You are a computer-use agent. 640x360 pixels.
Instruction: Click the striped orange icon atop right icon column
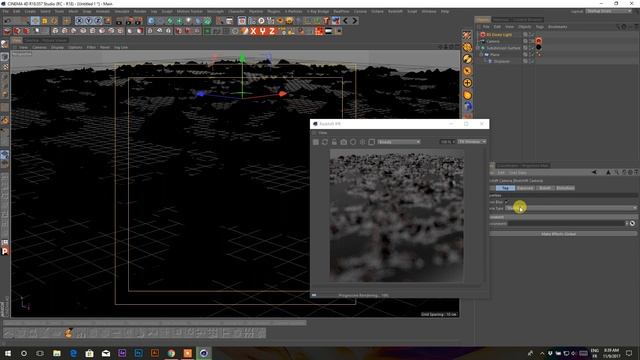pos(467,36)
